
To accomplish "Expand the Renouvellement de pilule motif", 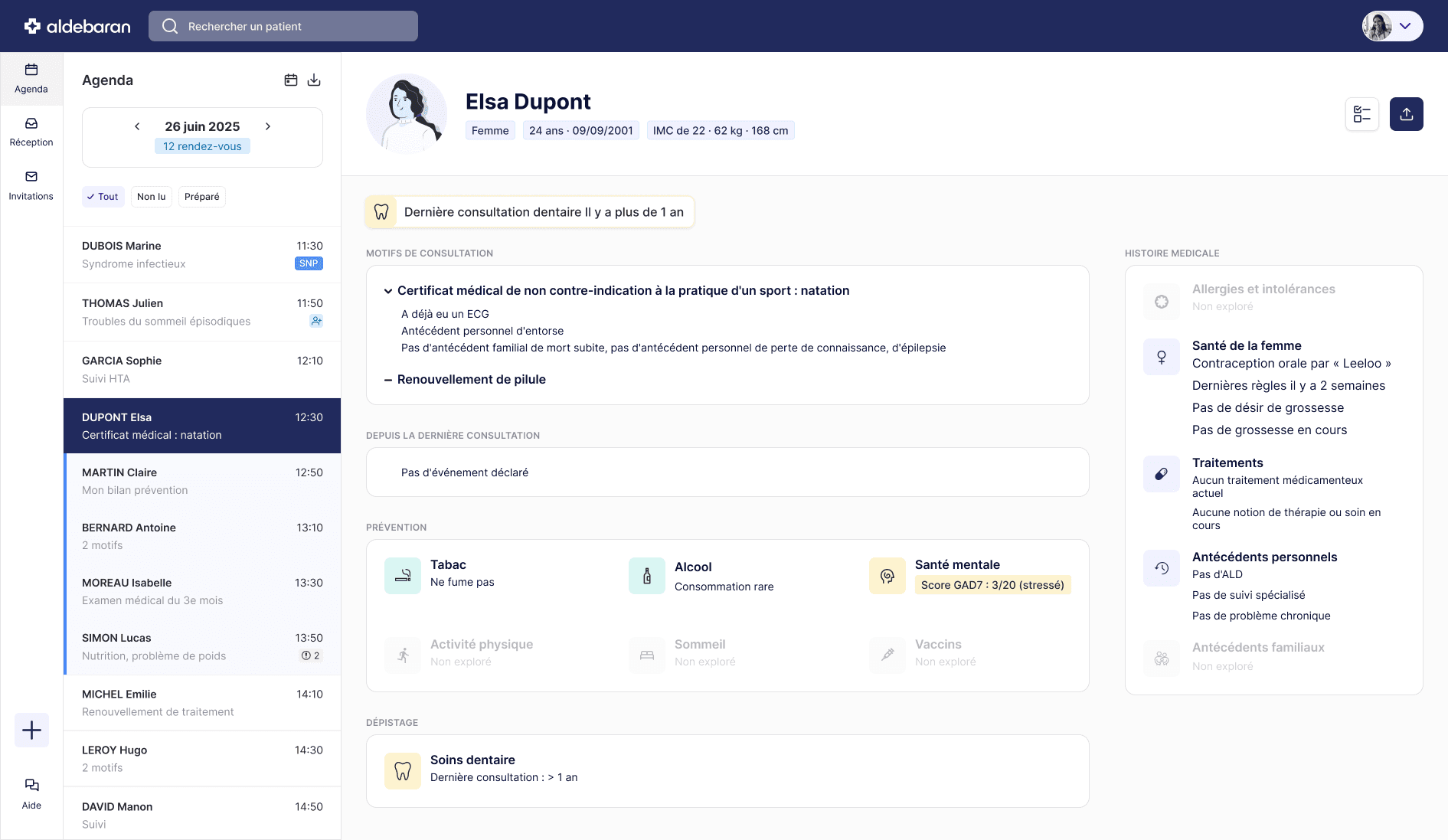I will click(x=388, y=380).
